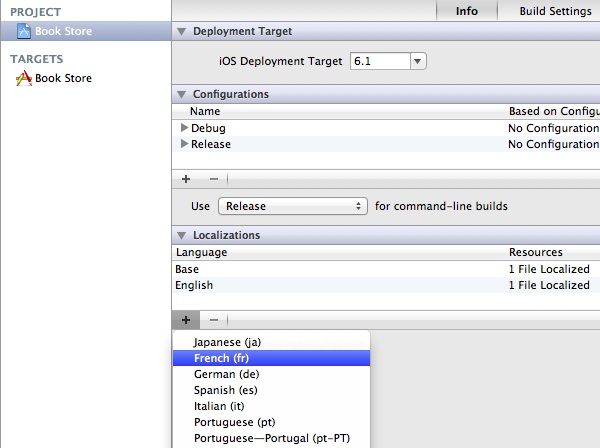Click the Book Store target app icon
Image resolution: width=600 pixels, height=448 pixels.
point(24,78)
